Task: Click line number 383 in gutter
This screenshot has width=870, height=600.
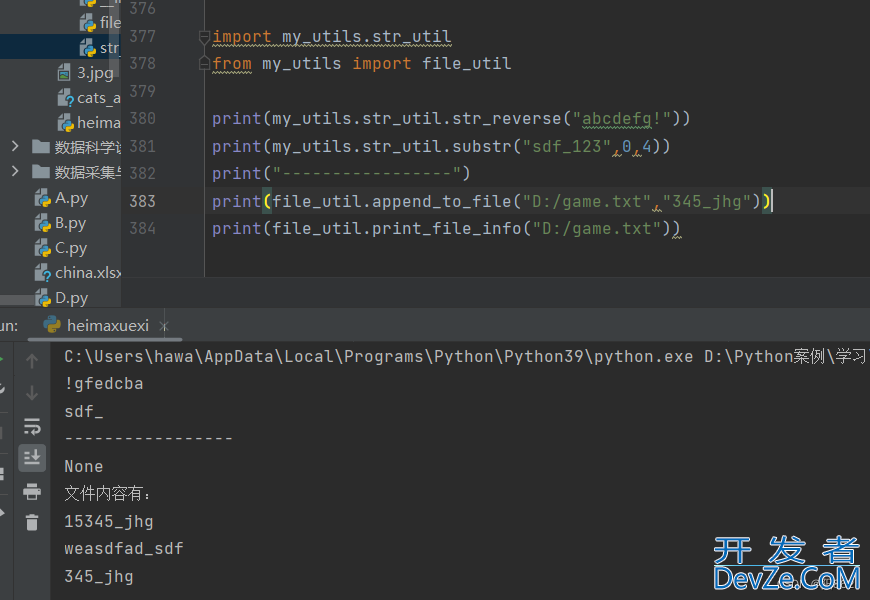Action: pyautogui.click(x=142, y=201)
